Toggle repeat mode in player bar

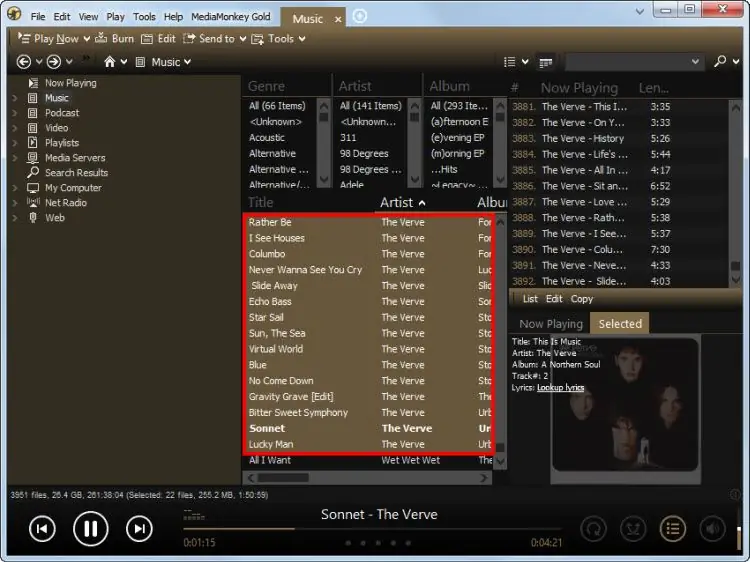click(x=594, y=529)
